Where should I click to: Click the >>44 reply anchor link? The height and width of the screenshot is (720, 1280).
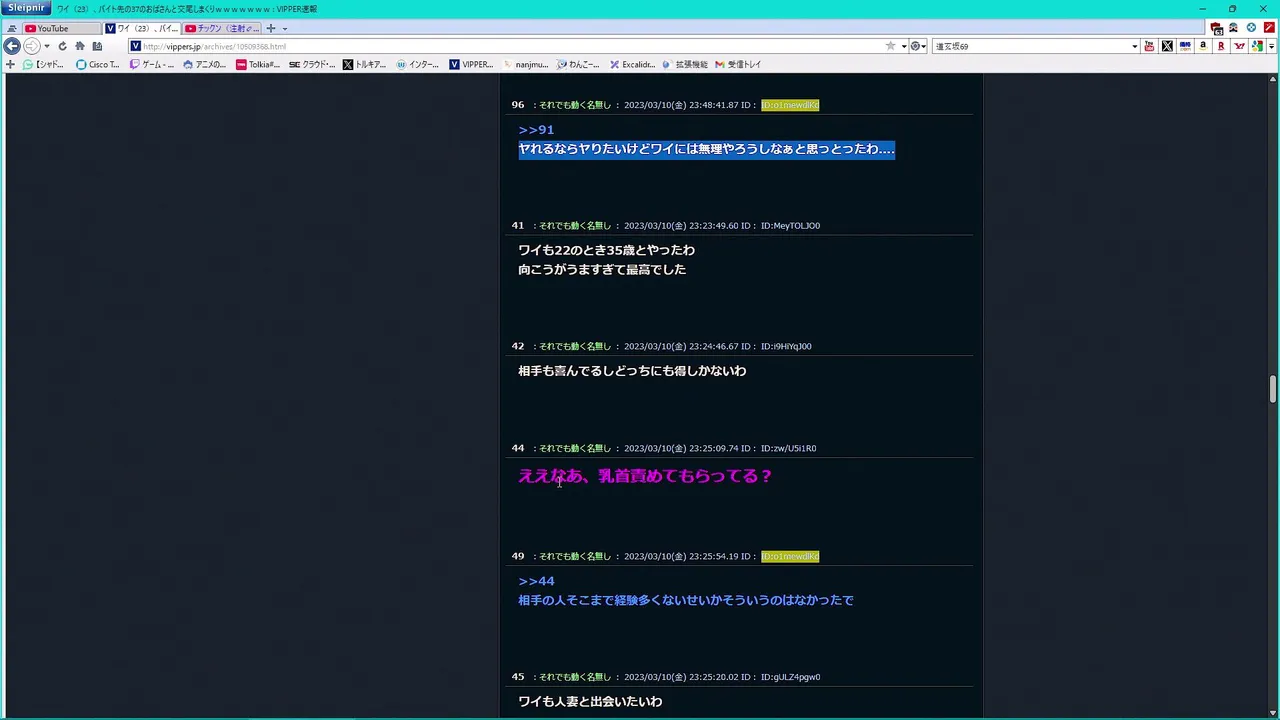[x=536, y=581]
